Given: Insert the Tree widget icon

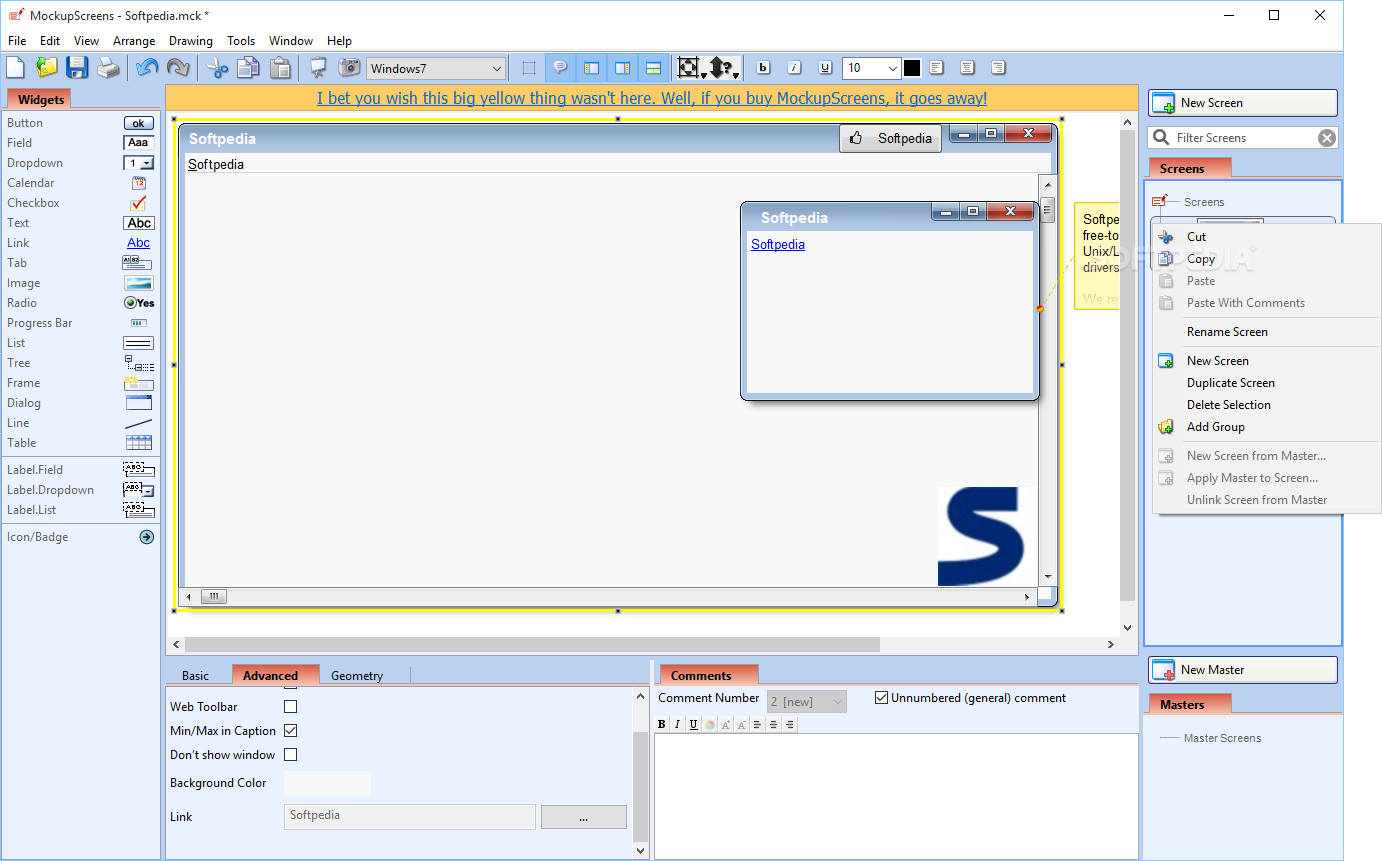Looking at the screenshot, I should point(139,363).
